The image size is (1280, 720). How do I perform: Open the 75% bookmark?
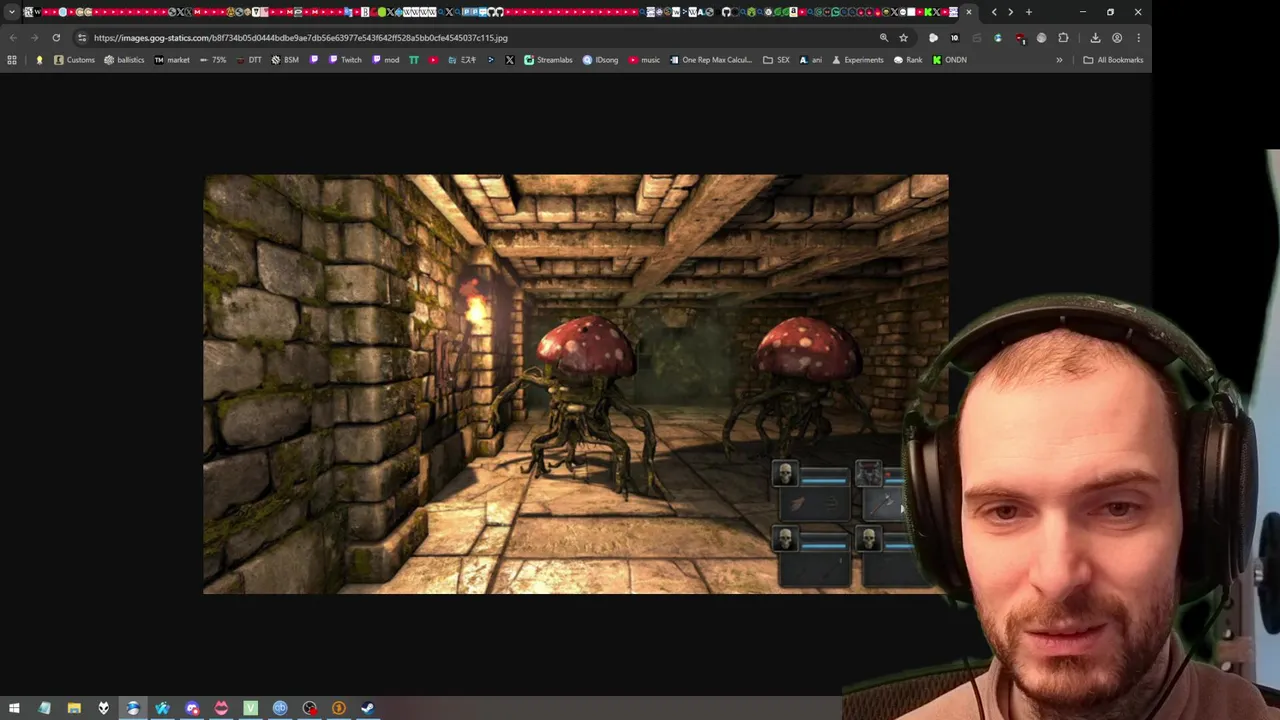pos(213,60)
